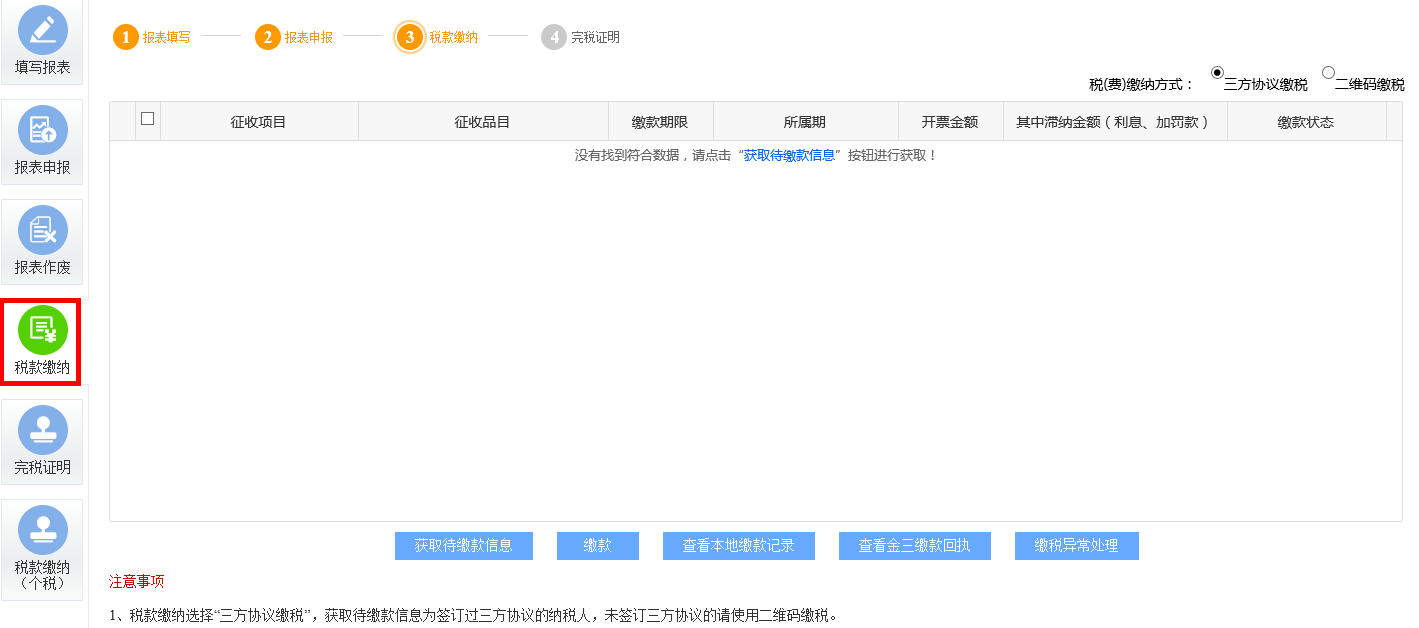This screenshot has width=1419, height=628.
Task: Open the 填写报表 sidebar icon
Action: click(x=42, y=42)
